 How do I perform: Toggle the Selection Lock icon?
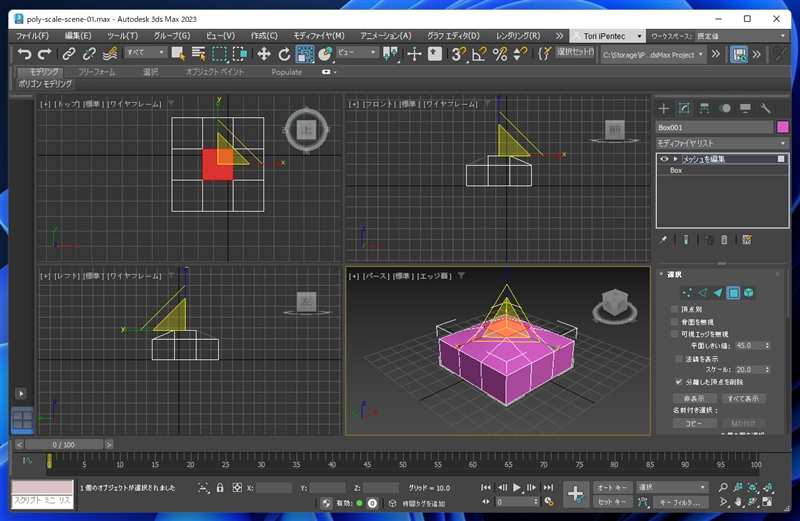point(220,488)
